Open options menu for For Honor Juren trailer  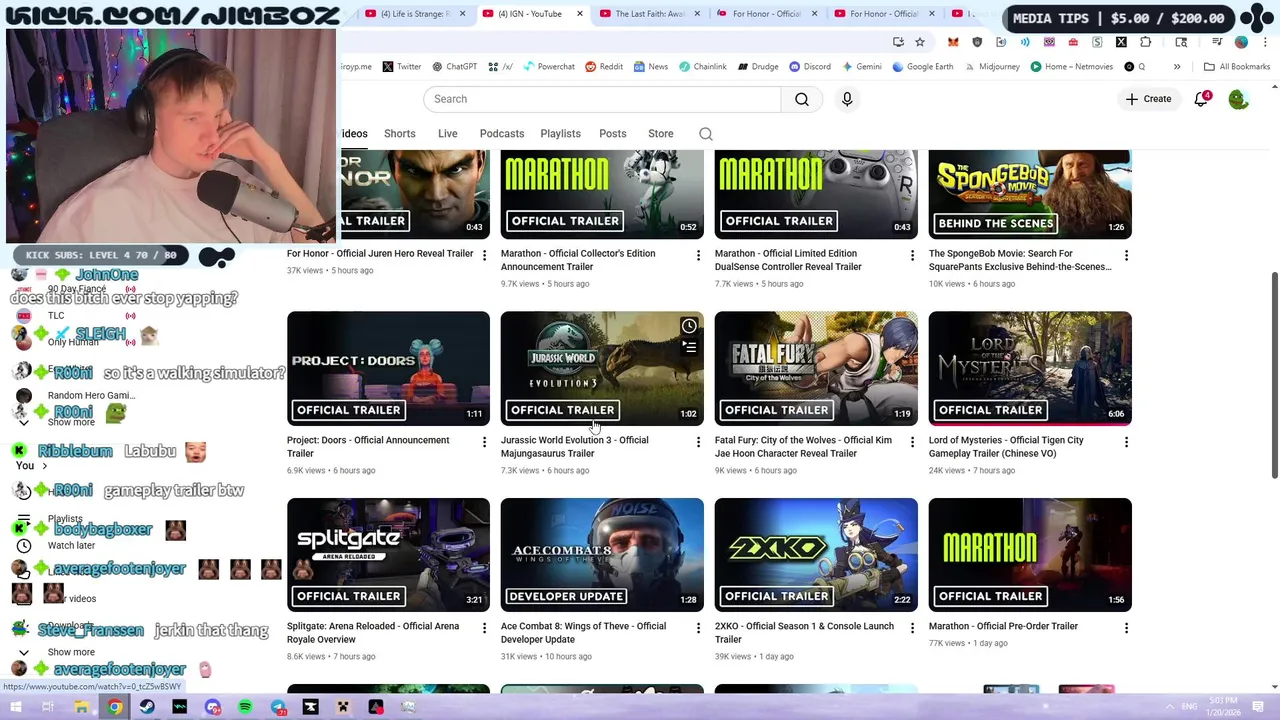point(484,256)
